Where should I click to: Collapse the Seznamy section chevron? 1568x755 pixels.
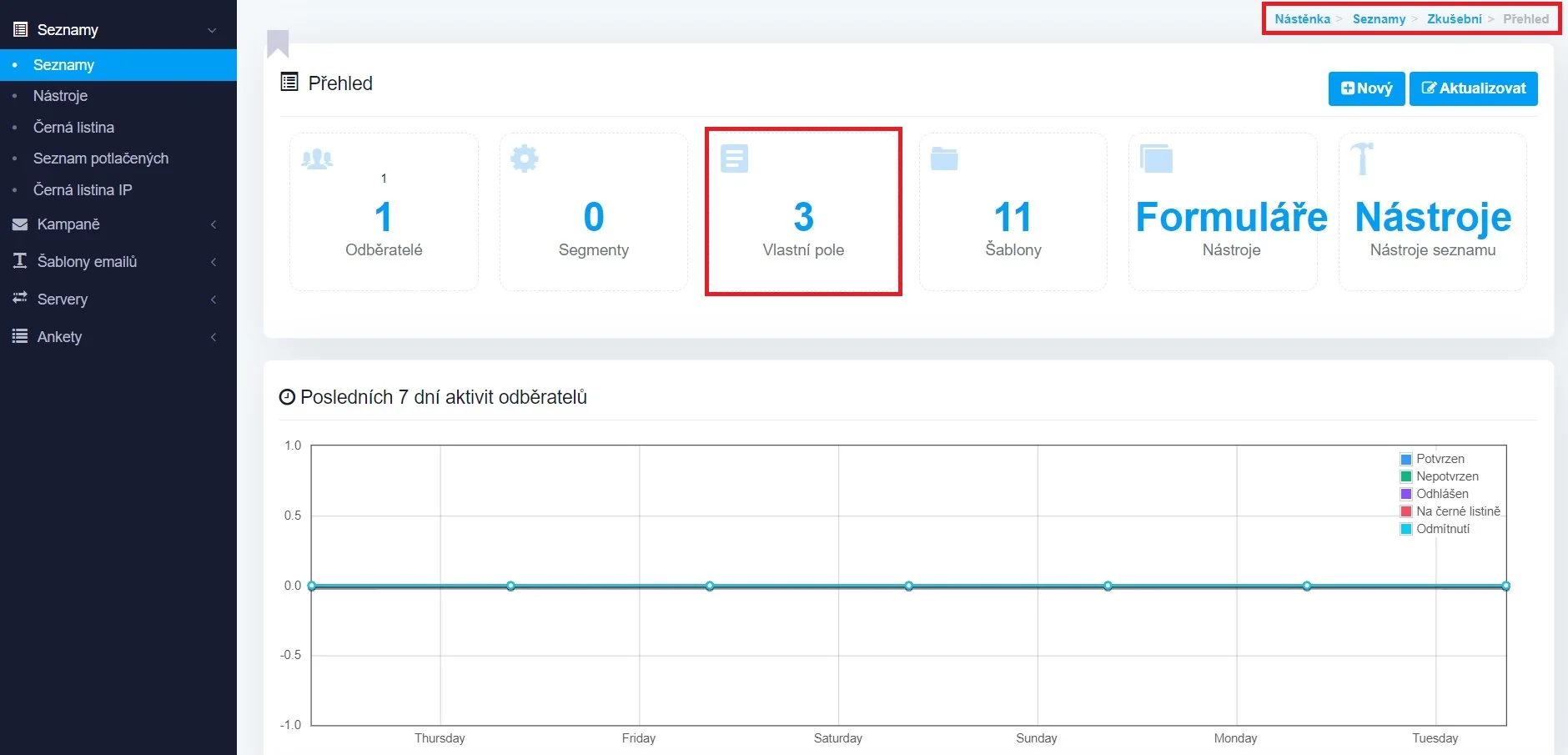[212, 30]
